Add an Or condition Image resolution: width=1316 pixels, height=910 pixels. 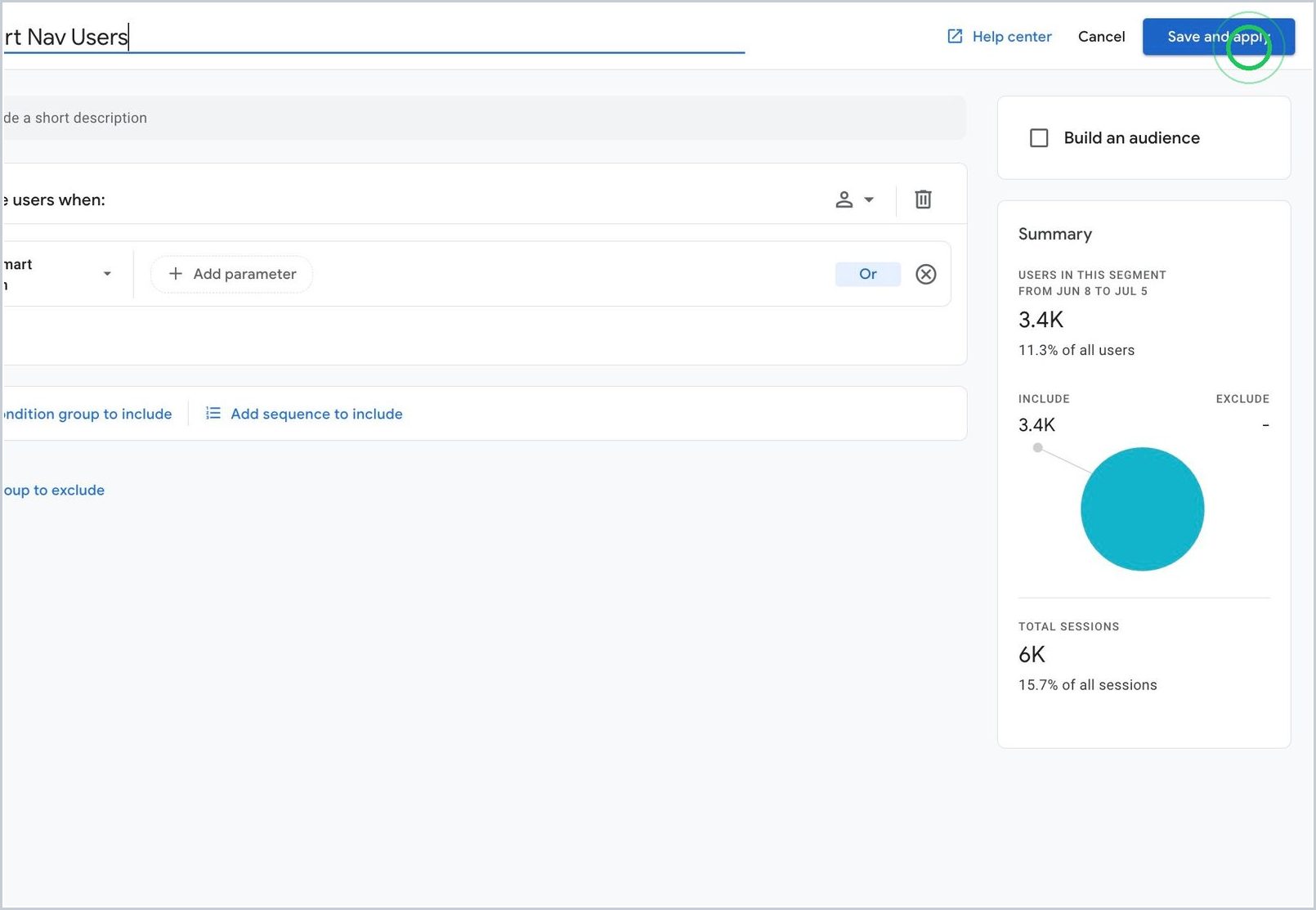(867, 274)
